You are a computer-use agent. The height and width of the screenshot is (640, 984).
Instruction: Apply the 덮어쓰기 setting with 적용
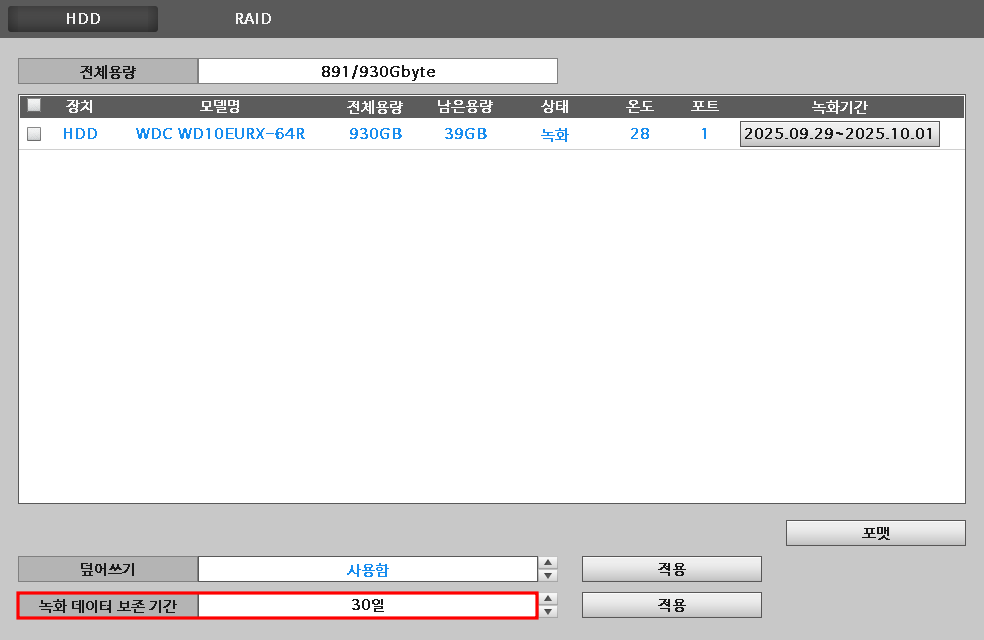coord(671,569)
